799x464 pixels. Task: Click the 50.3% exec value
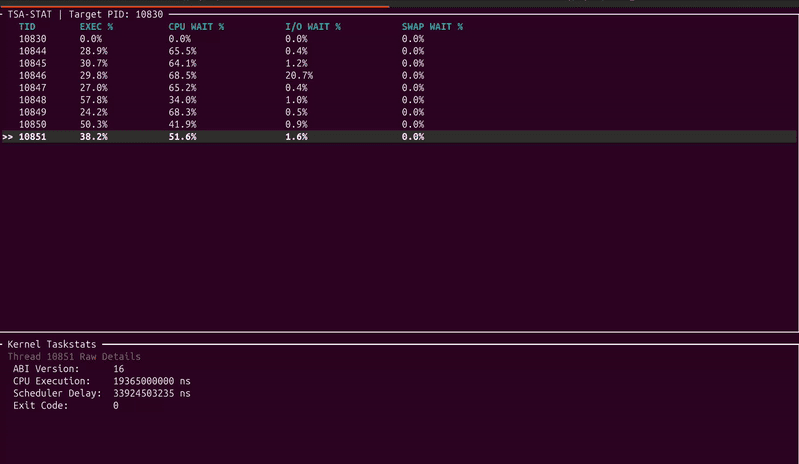pos(93,124)
